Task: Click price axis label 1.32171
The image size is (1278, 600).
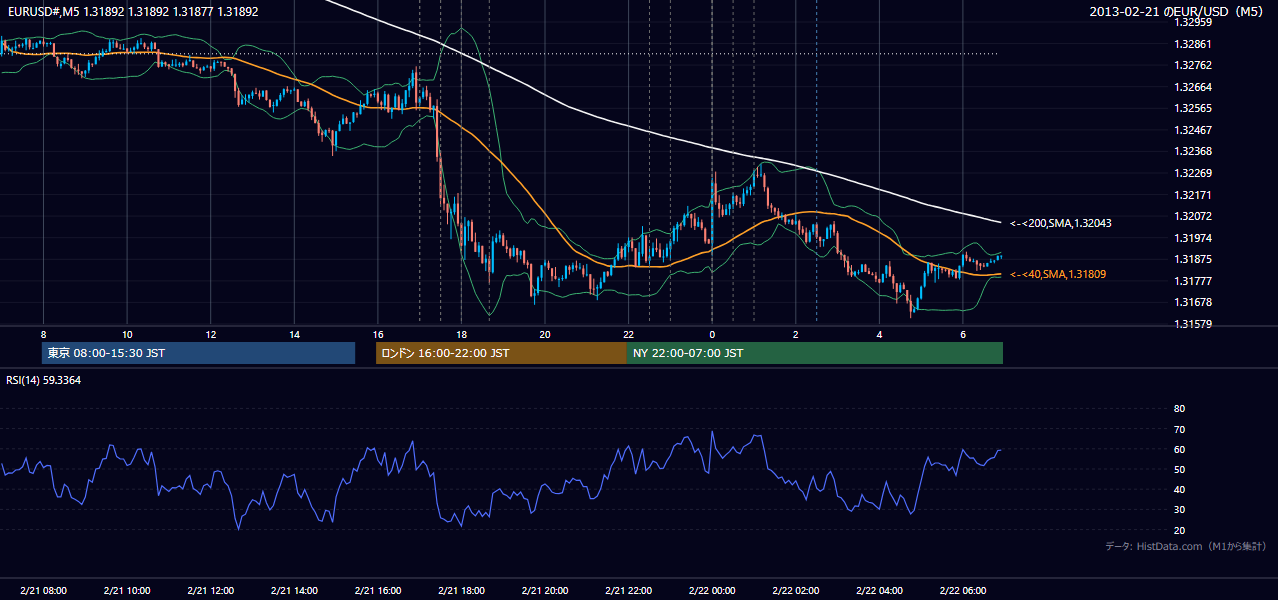Action: tap(1193, 194)
